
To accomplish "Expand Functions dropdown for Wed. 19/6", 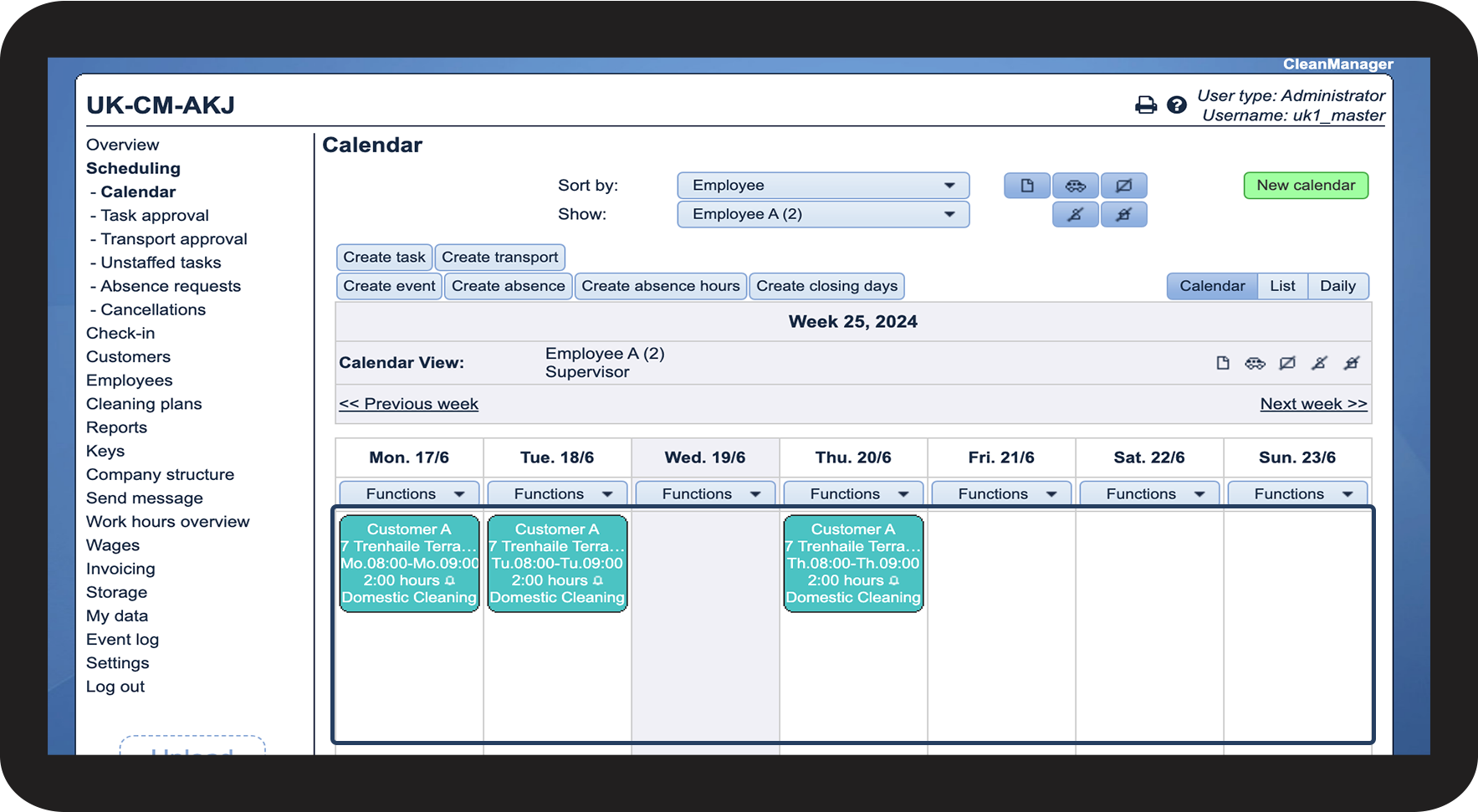I will (705, 494).
